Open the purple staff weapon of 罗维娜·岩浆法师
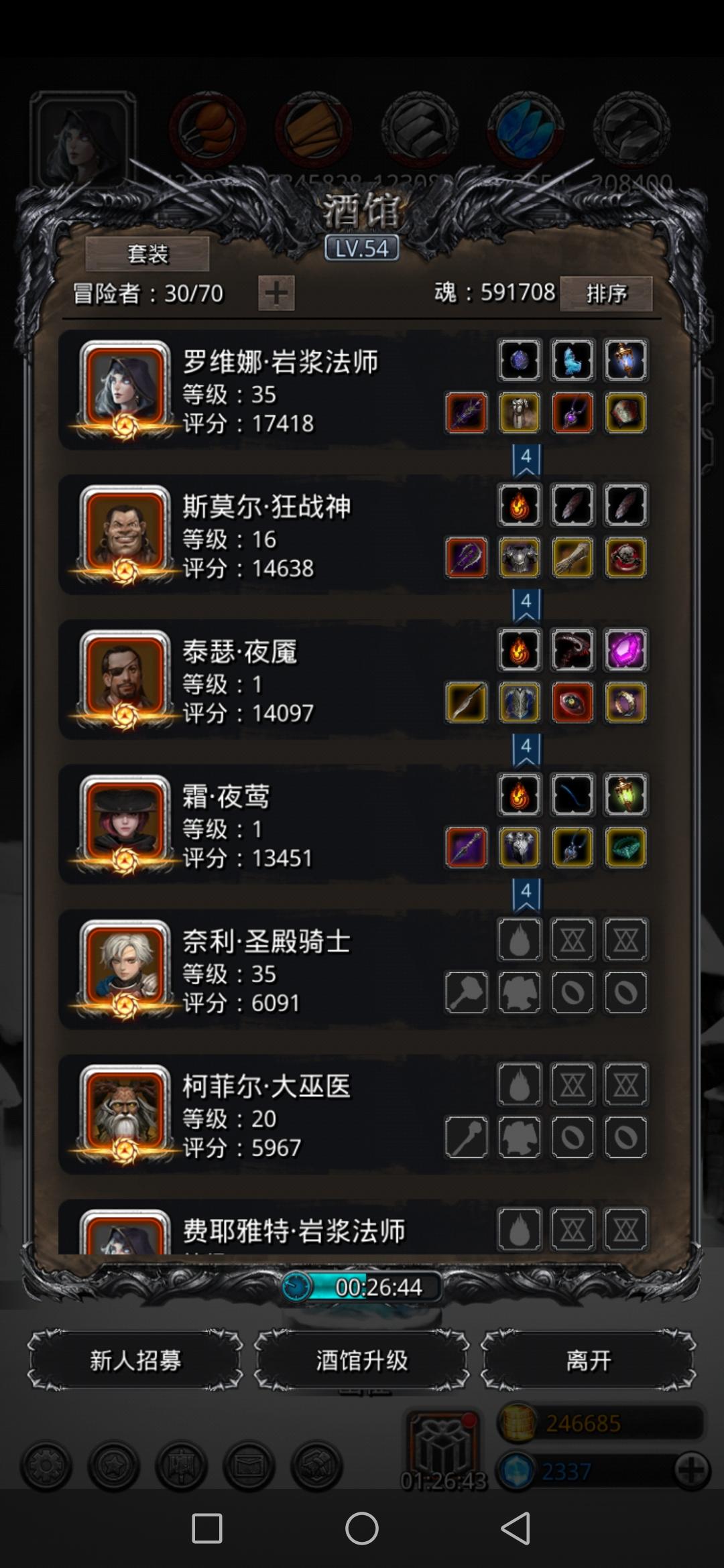Viewport: 724px width, 1568px height. click(x=466, y=413)
